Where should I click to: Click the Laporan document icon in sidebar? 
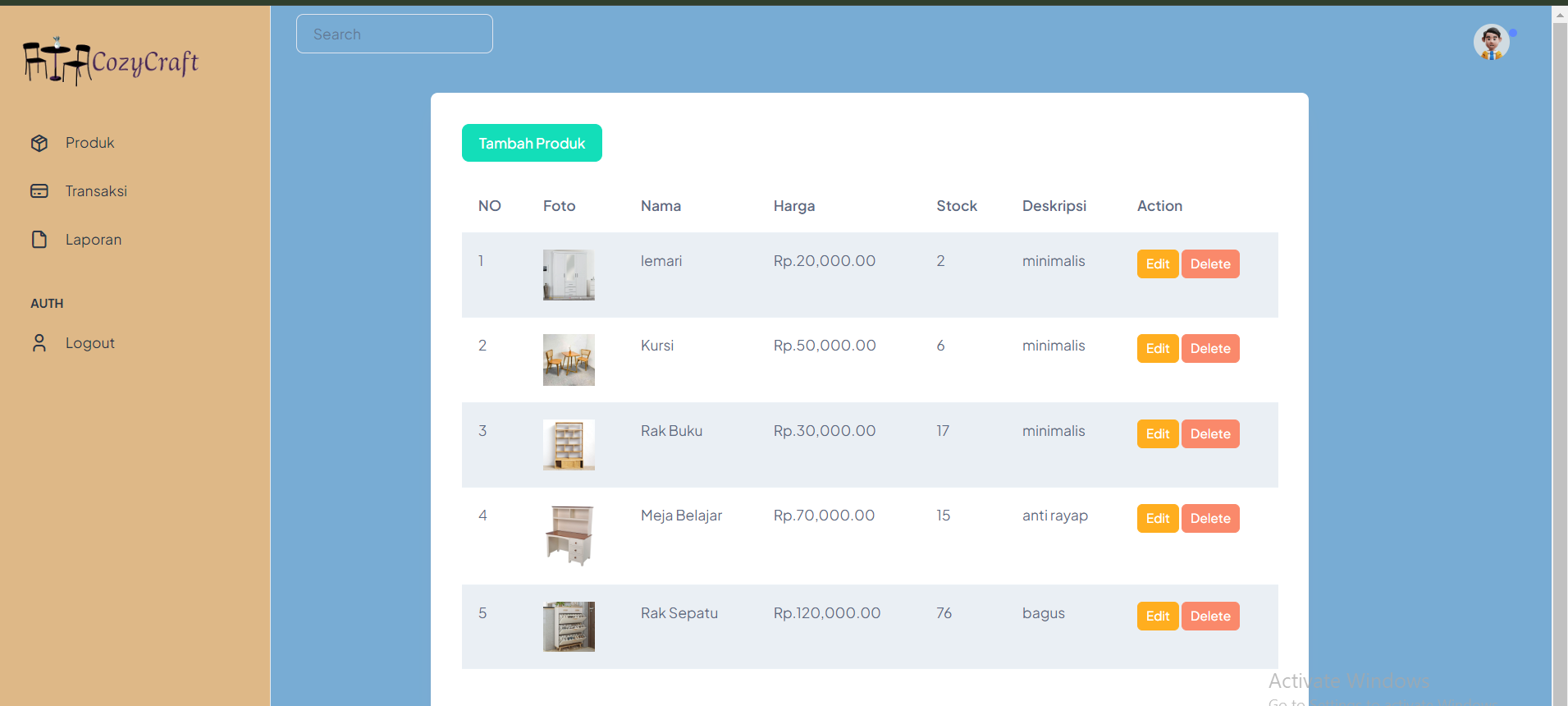point(39,240)
